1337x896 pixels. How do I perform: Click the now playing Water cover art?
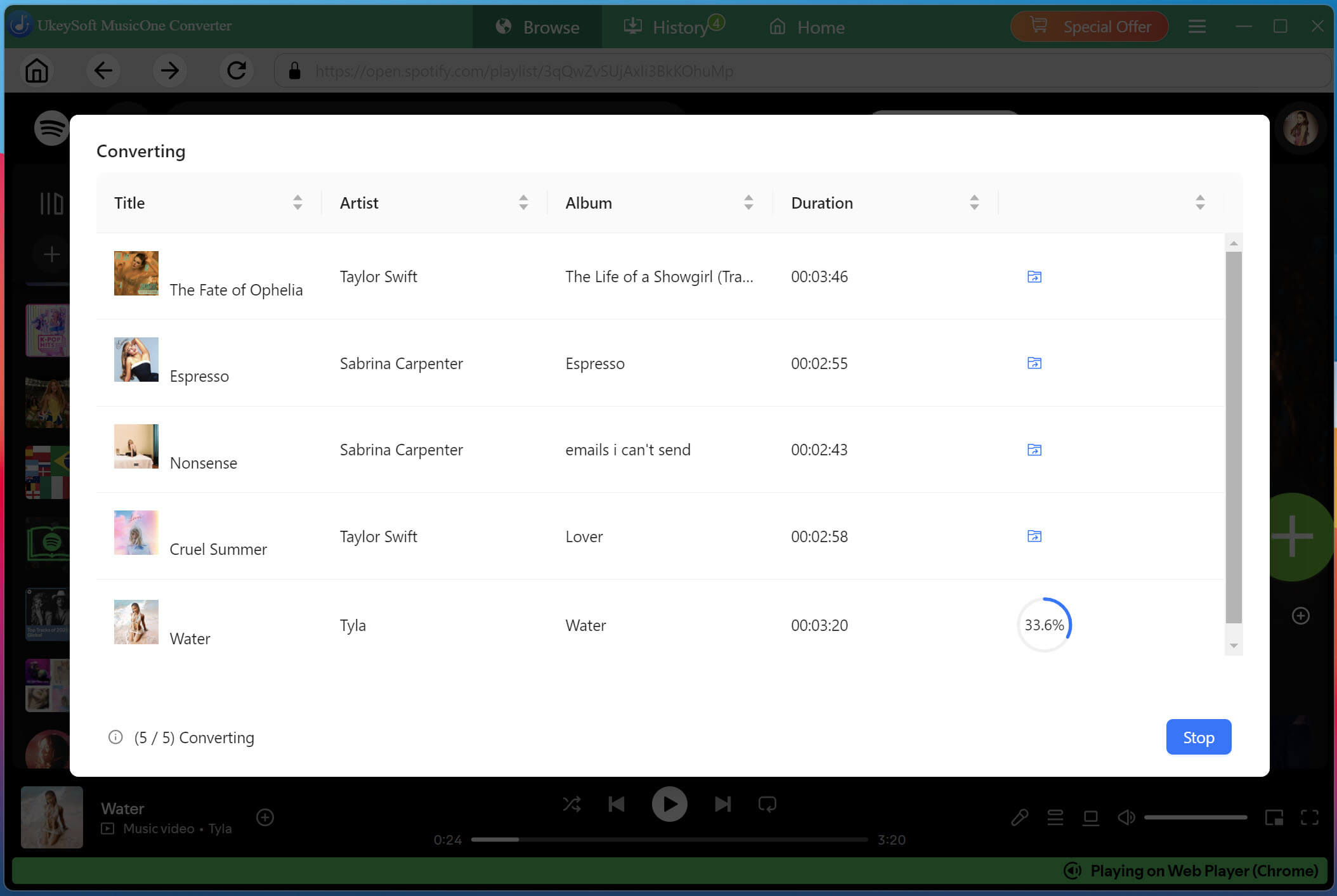52,817
